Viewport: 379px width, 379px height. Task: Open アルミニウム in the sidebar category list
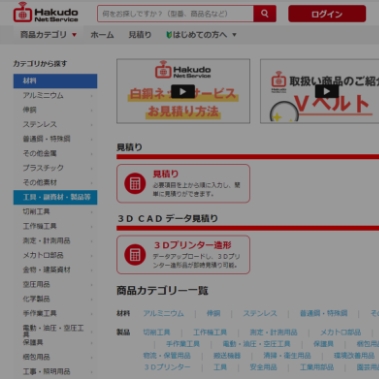pyautogui.click(x=55, y=96)
